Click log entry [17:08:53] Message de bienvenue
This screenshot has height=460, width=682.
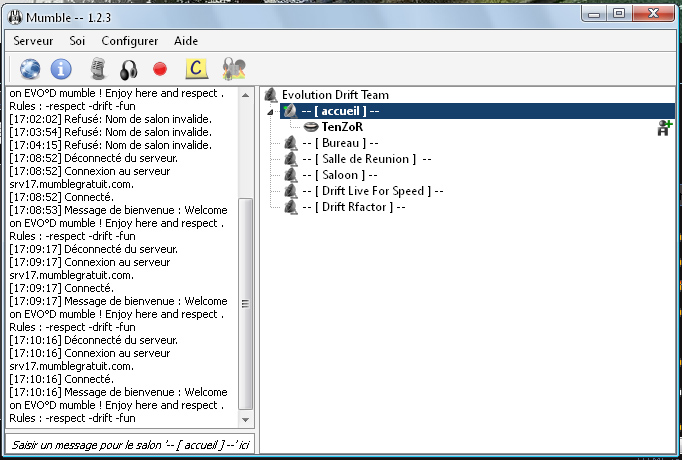pyautogui.click(x=118, y=223)
